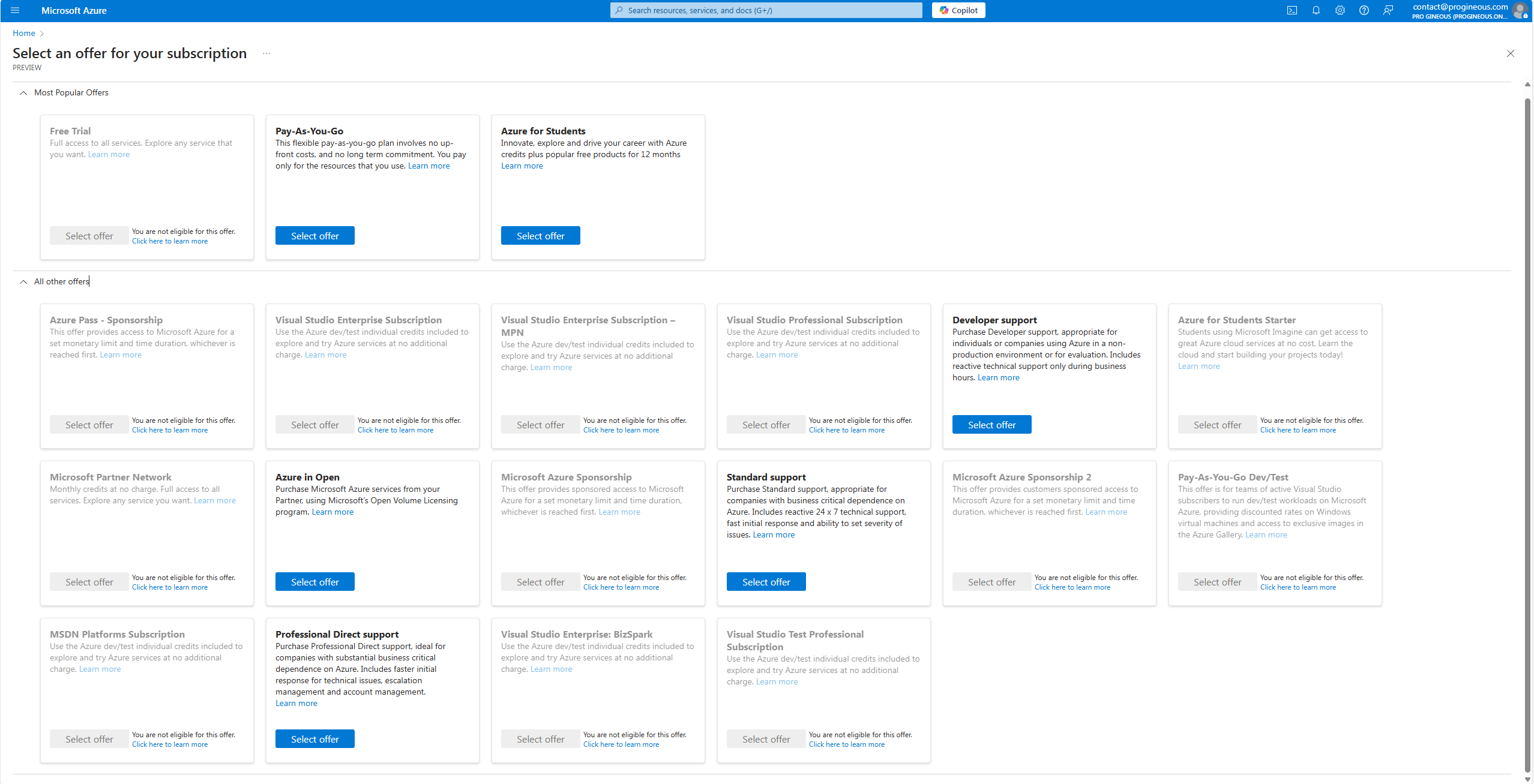Screen dimensions: 1534x784
Task: Click here to learn more under MSDN Platforms Subscription
Action: [x=170, y=744]
